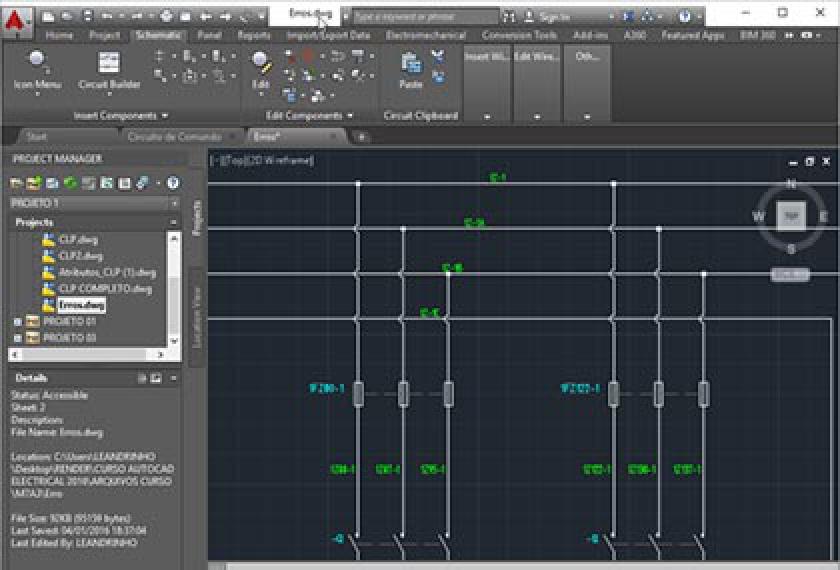Open the PROJETO 1 project dropdown
This screenshot has height=570, width=840.
click(174, 203)
